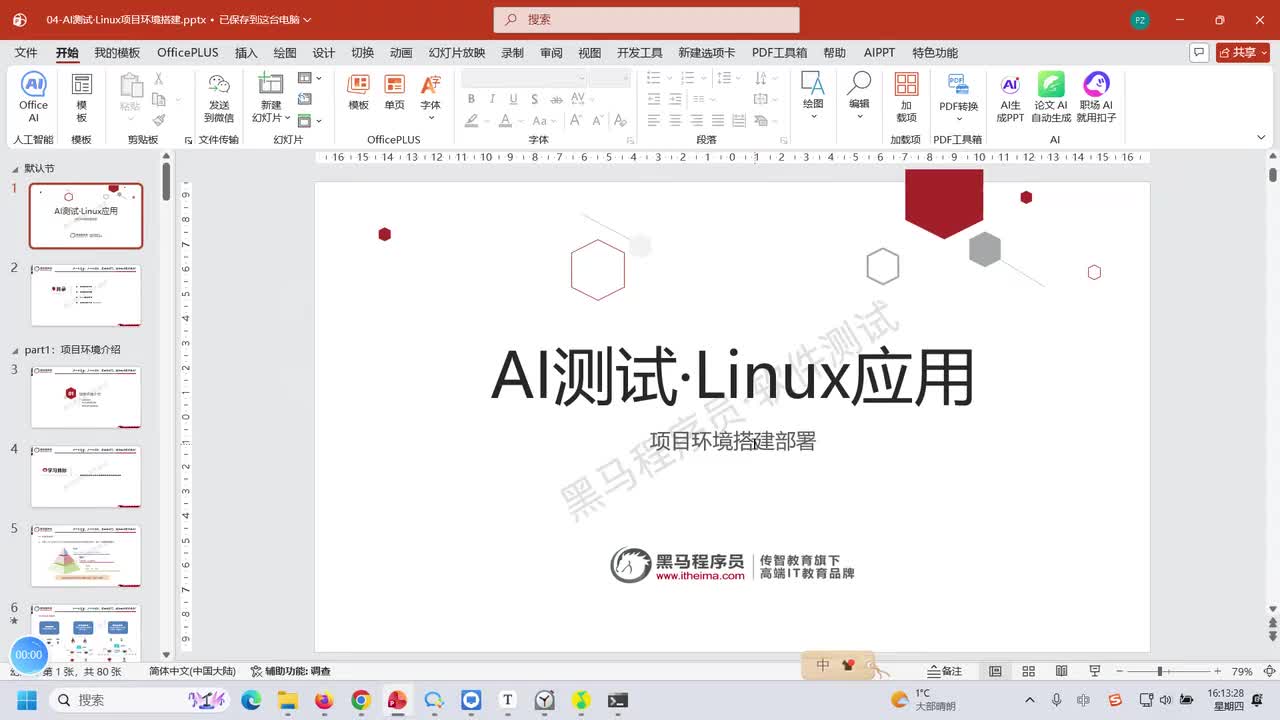Image resolution: width=1280 pixels, height=720 pixels.
Task: Open file save-location dropdown in title bar
Action: (307, 20)
